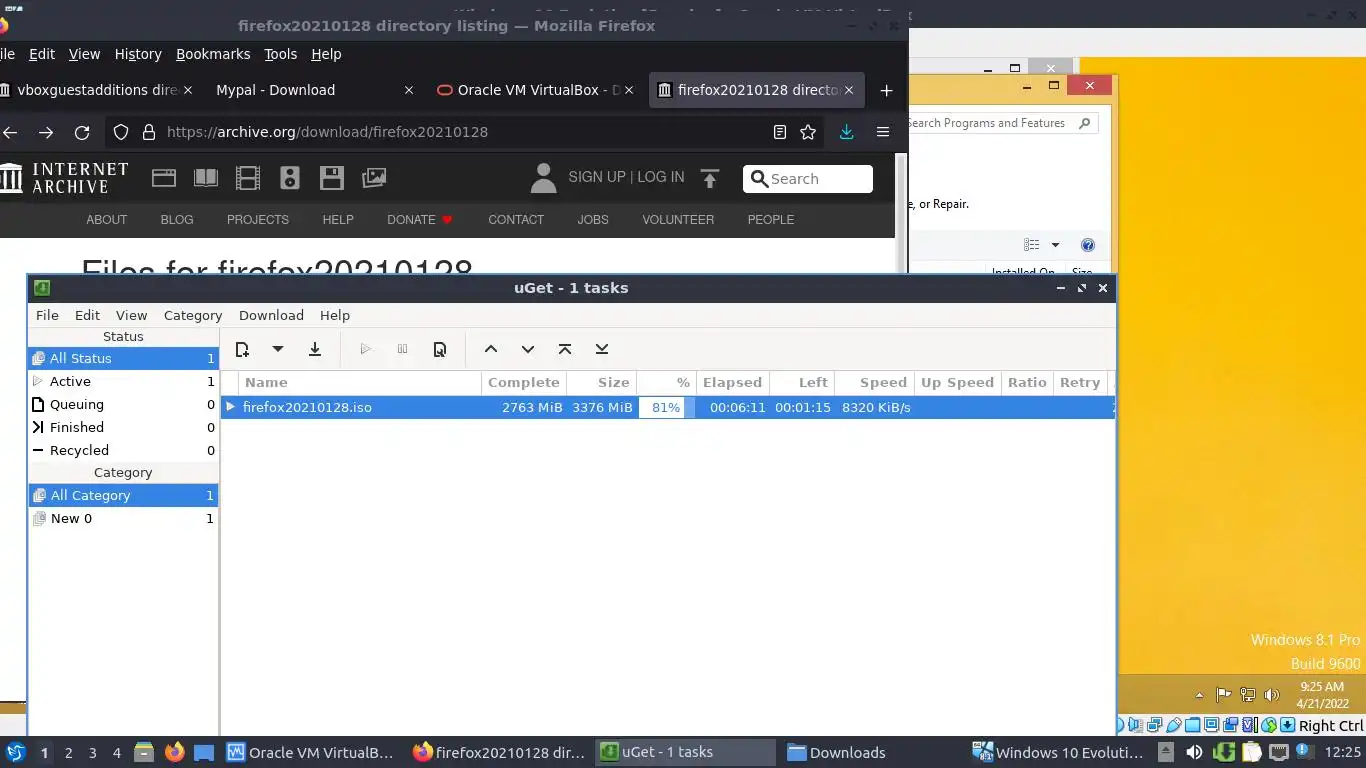
Task: Close the Mypal - Download tab
Action: coord(408,90)
